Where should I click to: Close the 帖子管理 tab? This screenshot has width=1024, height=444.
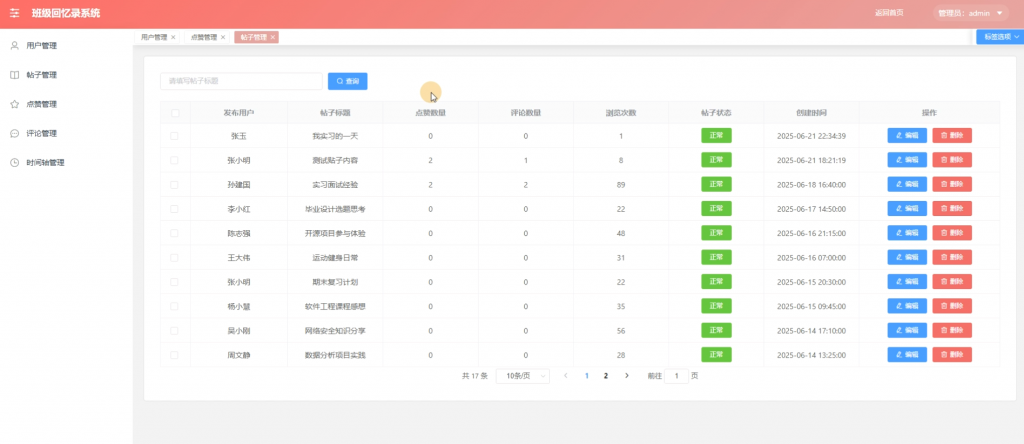coord(272,37)
